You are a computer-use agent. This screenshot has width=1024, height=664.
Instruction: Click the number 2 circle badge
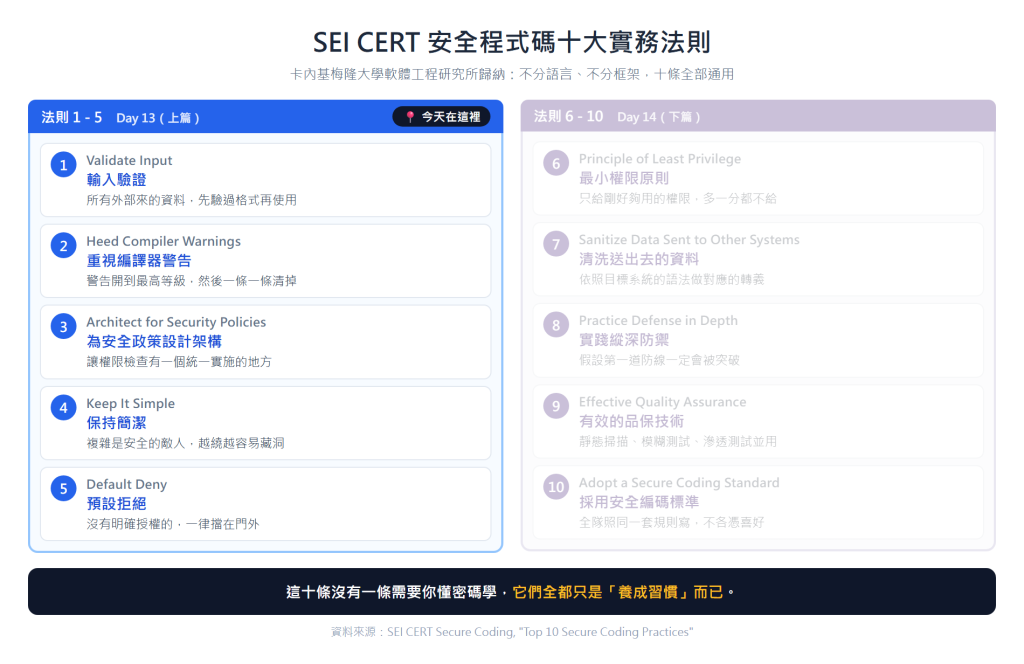[63, 246]
